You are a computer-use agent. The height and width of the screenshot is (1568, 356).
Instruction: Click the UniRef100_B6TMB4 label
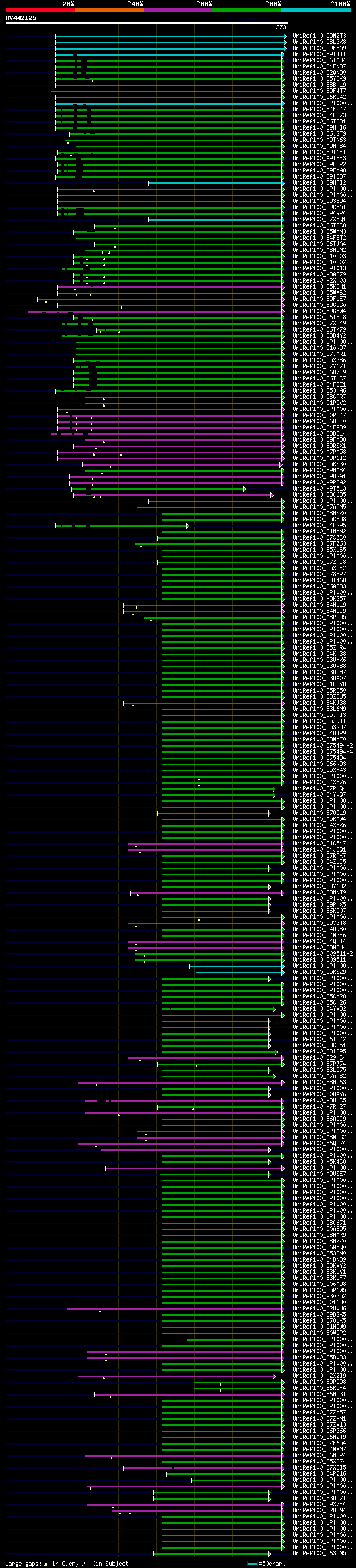click(x=319, y=60)
